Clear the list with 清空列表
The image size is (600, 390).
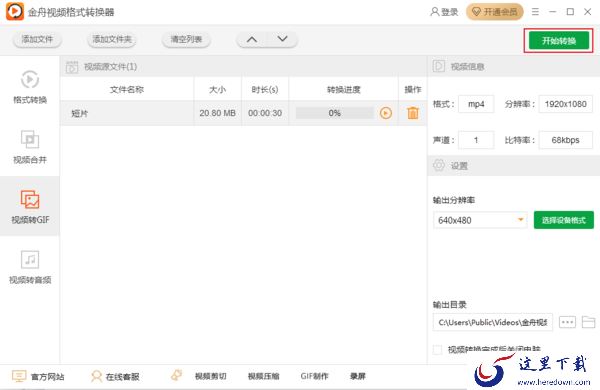click(186, 39)
